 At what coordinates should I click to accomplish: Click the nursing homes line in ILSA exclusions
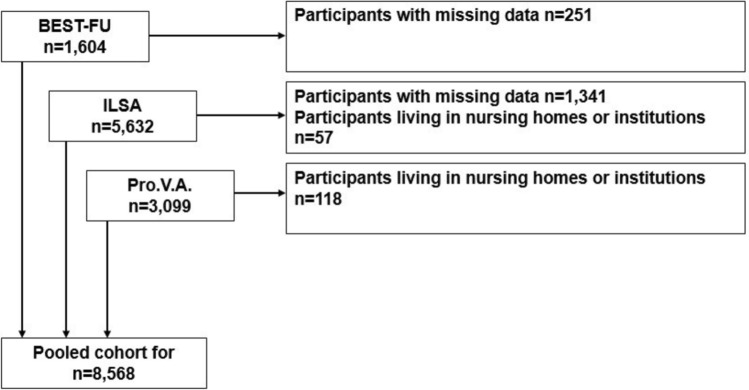(x=500, y=117)
